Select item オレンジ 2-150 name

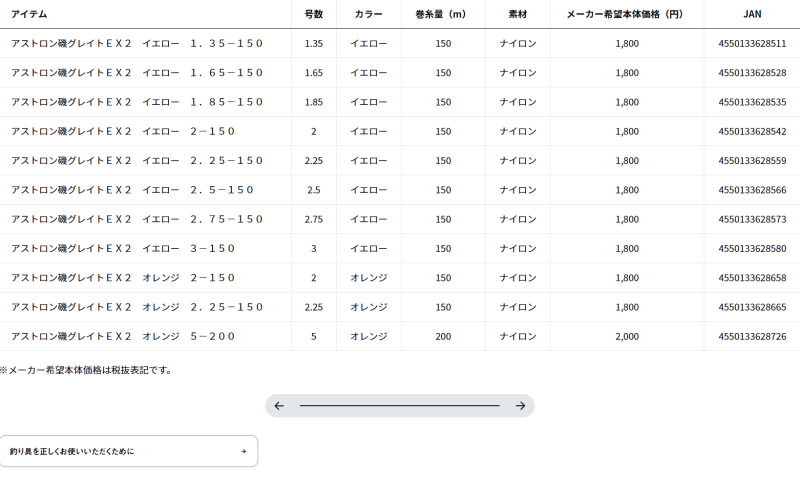tap(123, 278)
